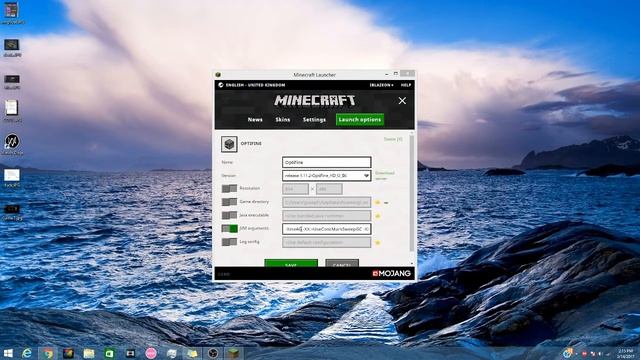Open the OBS Studio taskbar icon
Viewport: 640px width, 360px height.
pyautogui.click(x=213, y=353)
